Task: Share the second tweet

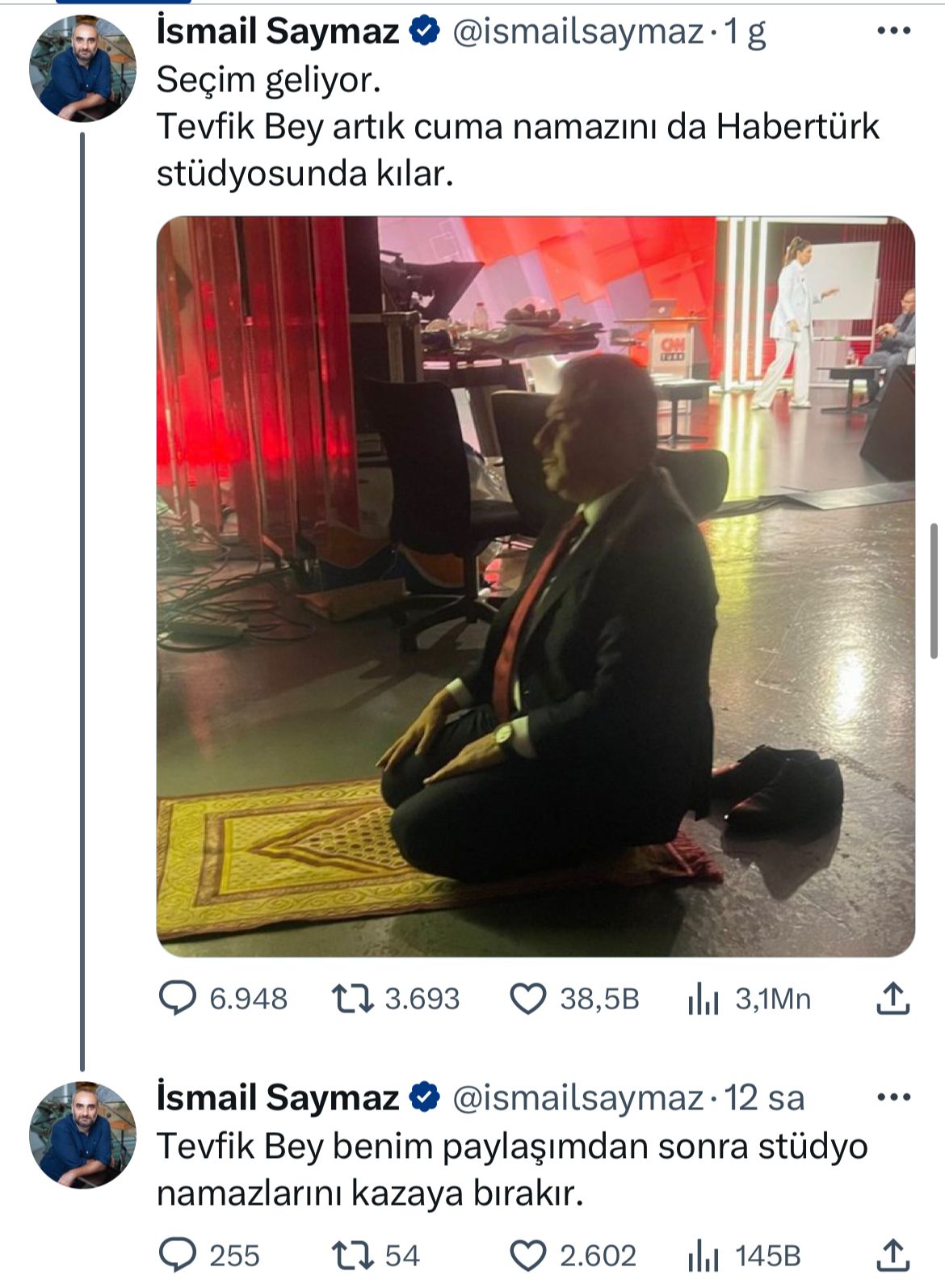Action: [x=892, y=1255]
